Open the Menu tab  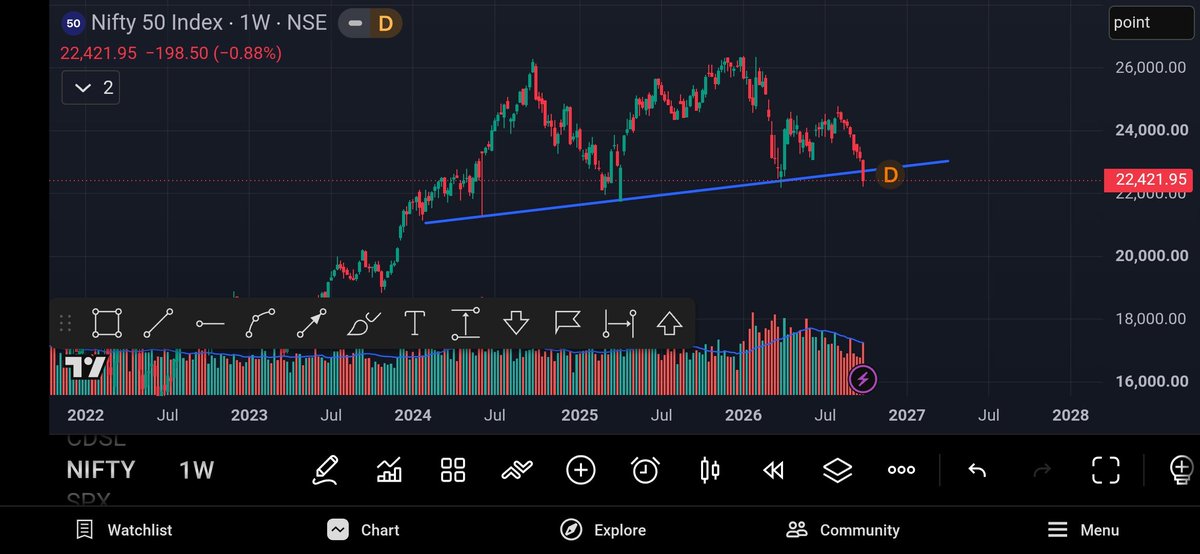[x=1083, y=530]
